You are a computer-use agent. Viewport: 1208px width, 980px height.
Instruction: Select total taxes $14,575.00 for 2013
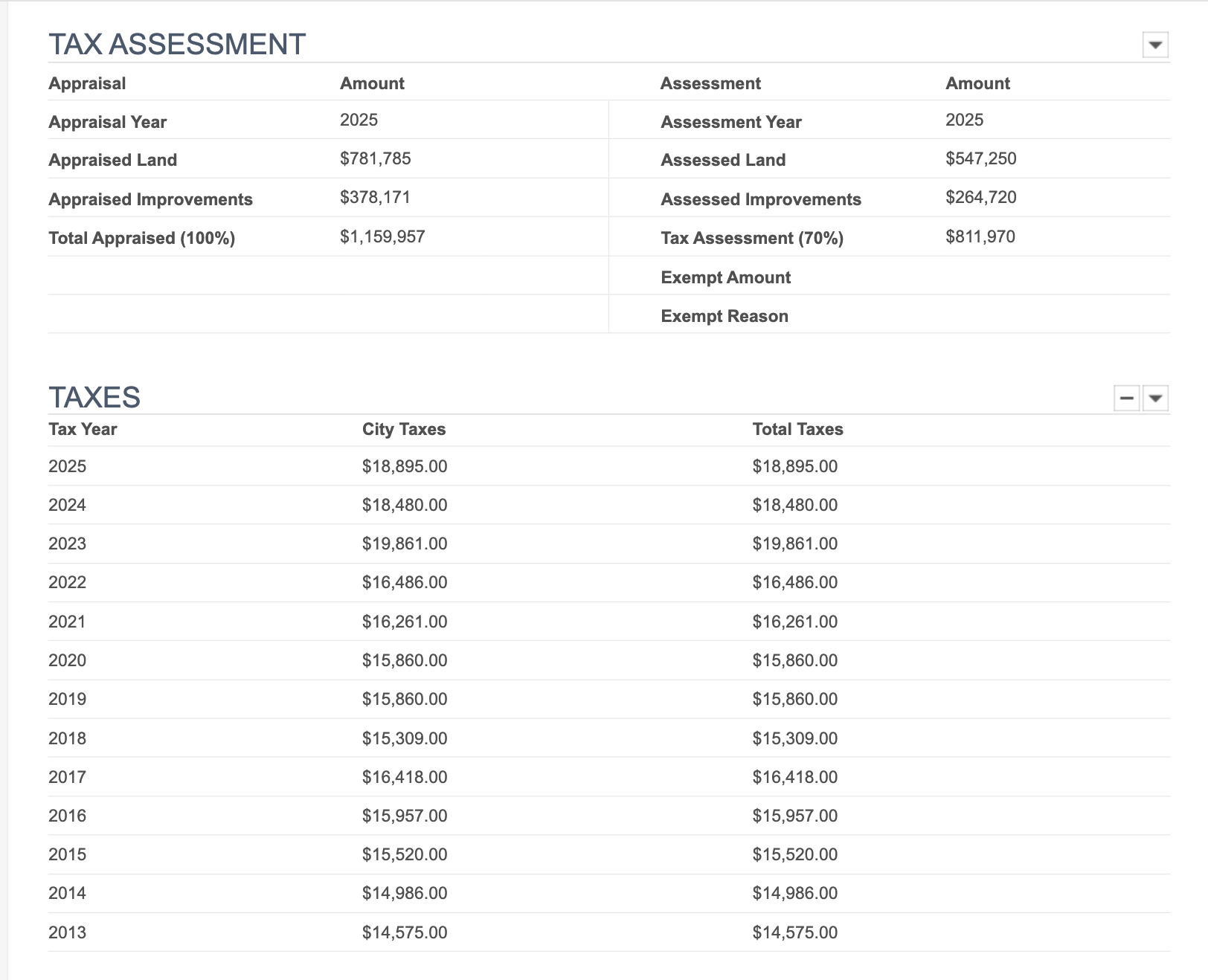pos(795,932)
